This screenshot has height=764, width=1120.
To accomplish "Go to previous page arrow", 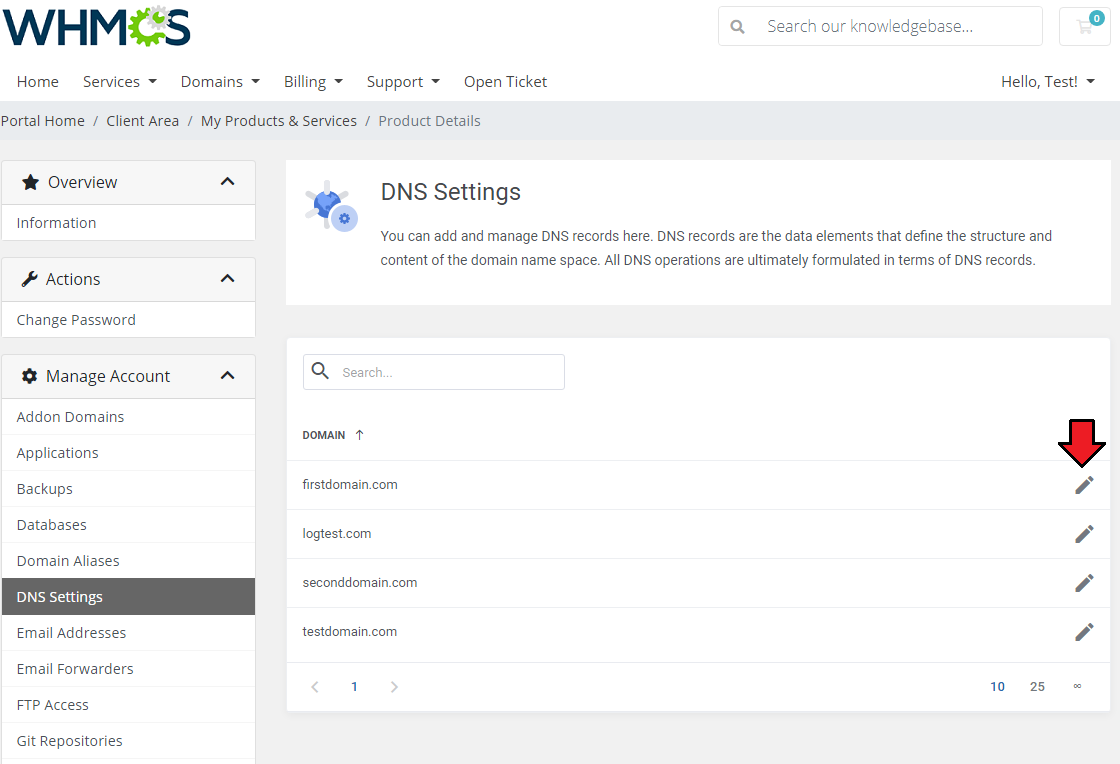I will point(314,687).
